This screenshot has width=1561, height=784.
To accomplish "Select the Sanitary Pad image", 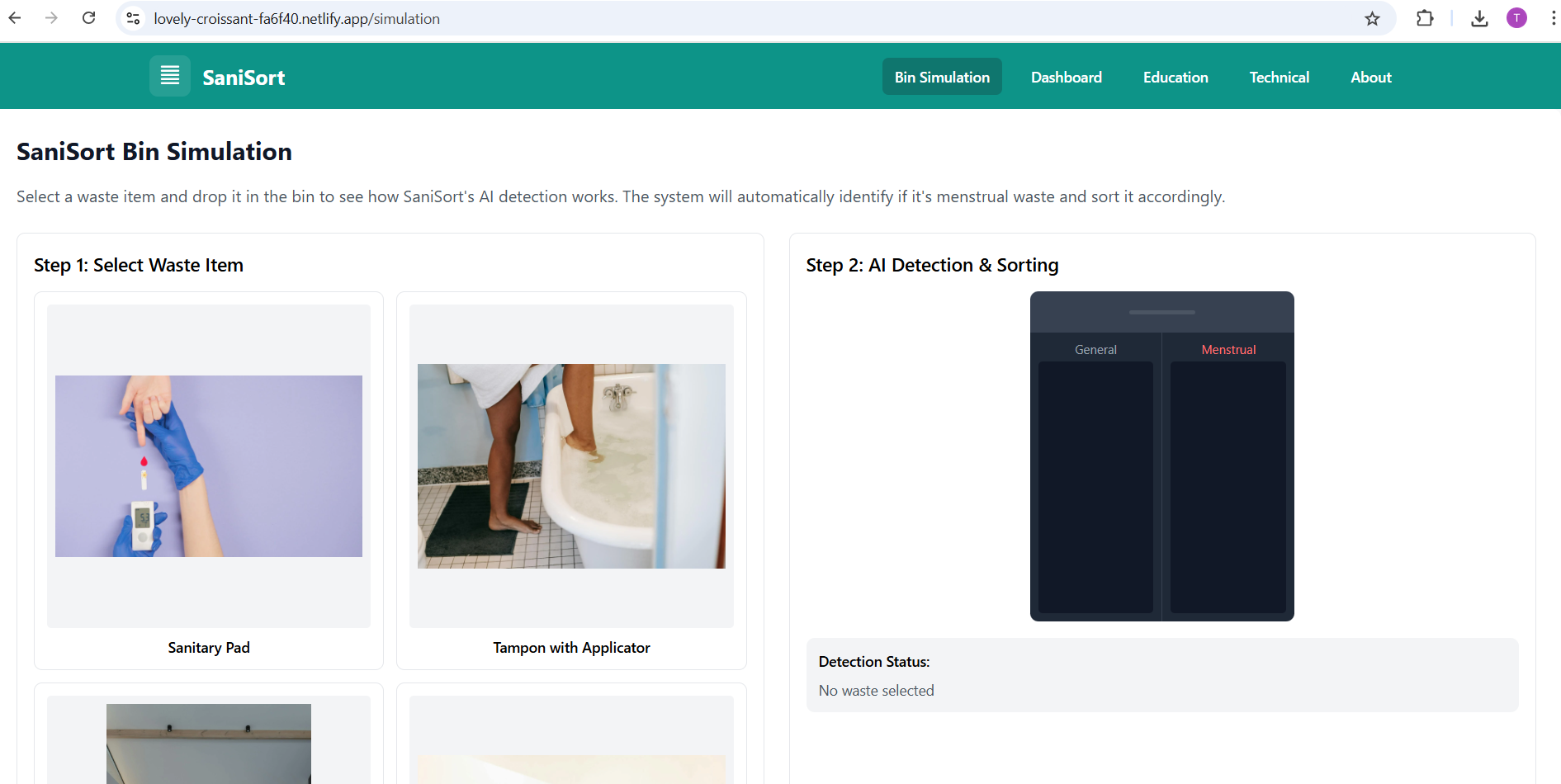I will [209, 466].
